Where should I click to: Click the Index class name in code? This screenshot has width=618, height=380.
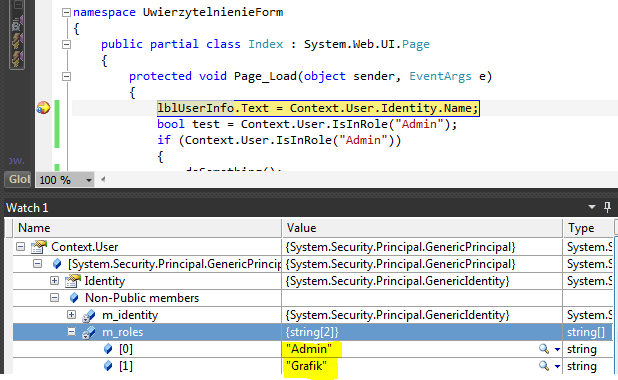pyautogui.click(x=266, y=44)
